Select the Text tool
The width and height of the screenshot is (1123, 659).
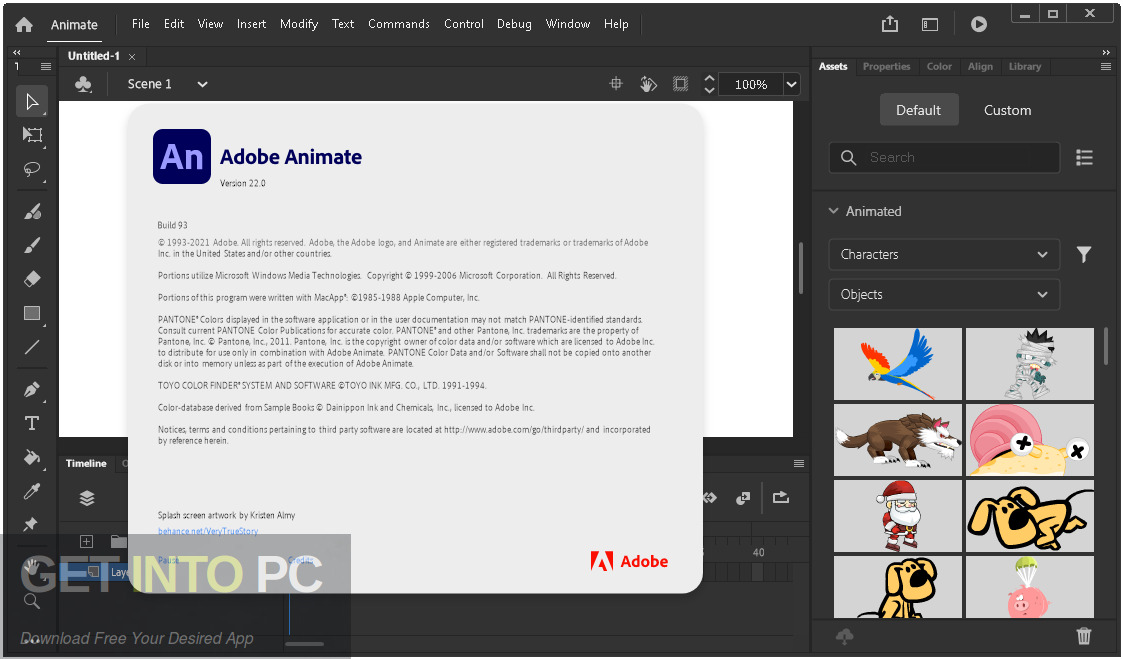click(x=32, y=423)
